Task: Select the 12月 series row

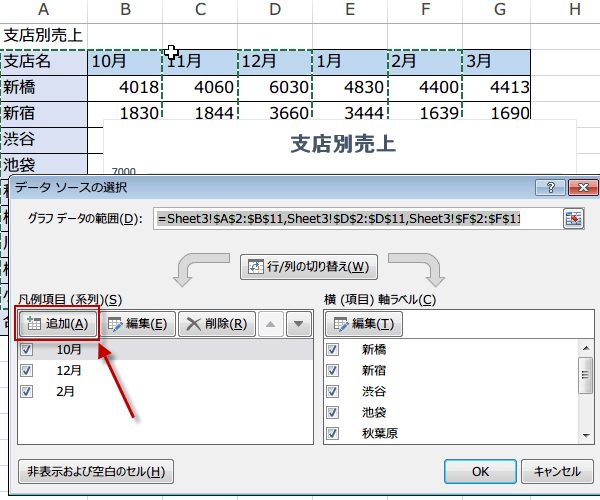Action: (165, 370)
